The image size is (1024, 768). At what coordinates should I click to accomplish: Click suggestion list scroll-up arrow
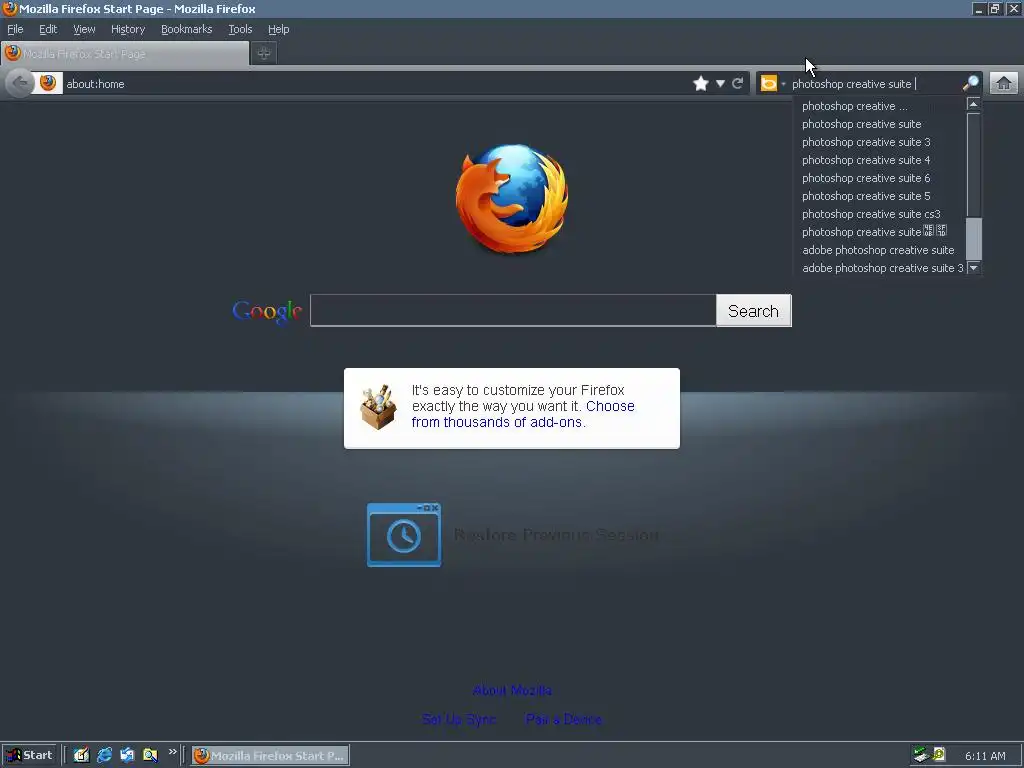pyautogui.click(x=973, y=104)
